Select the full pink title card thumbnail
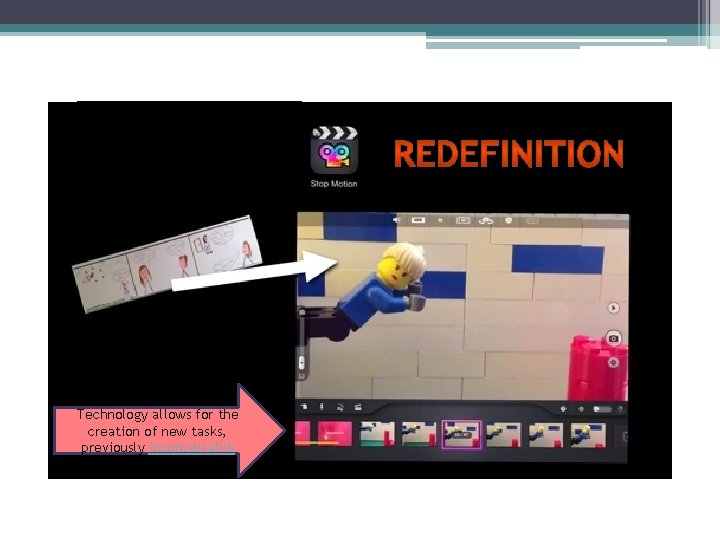This screenshot has width=720, height=540. pos(335,434)
